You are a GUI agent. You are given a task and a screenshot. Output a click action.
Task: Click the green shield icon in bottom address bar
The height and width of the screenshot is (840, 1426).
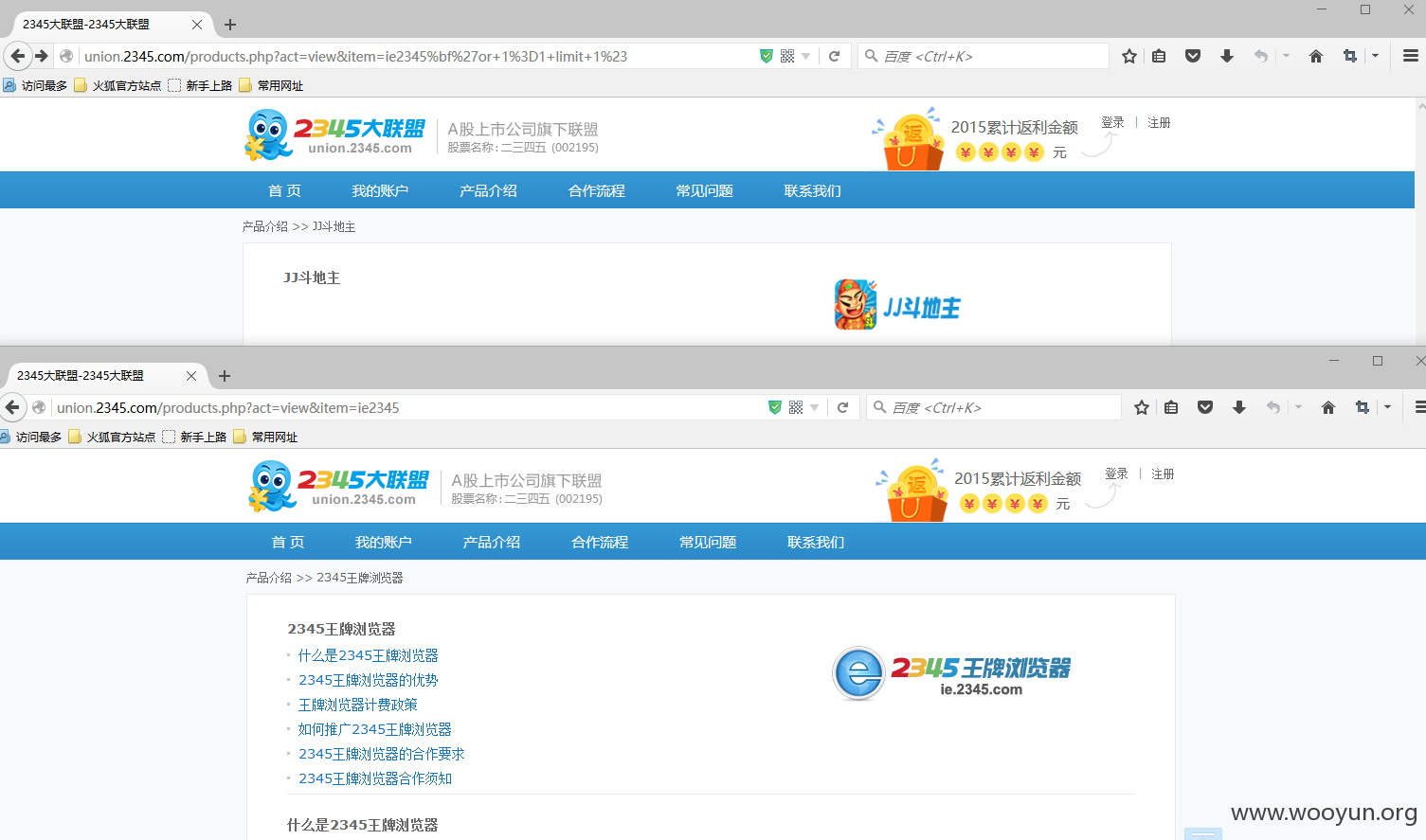pyautogui.click(x=775, y=407)
